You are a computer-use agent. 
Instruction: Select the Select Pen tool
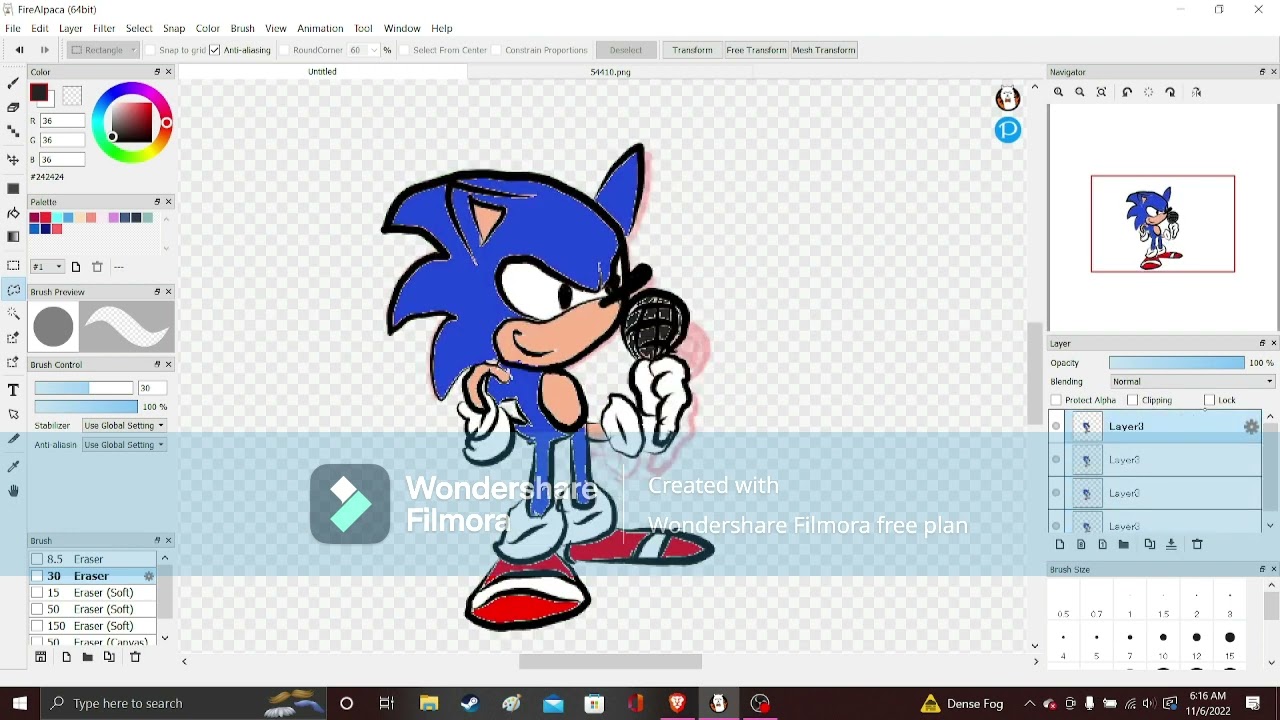click(13, 338)
